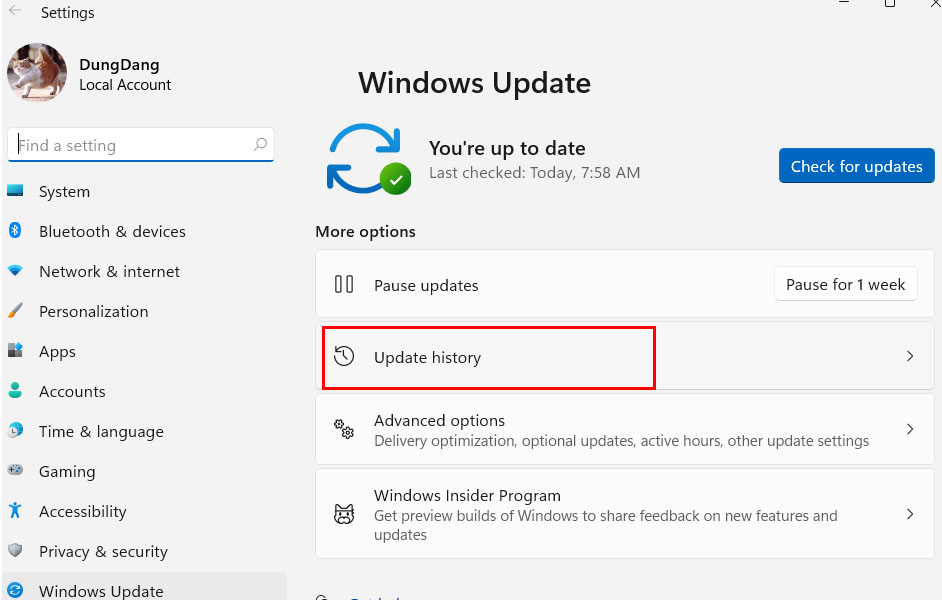Screen dimensions: 942x600
Task: Click the Windows Update sidebar icon
Action: [15, 590]
